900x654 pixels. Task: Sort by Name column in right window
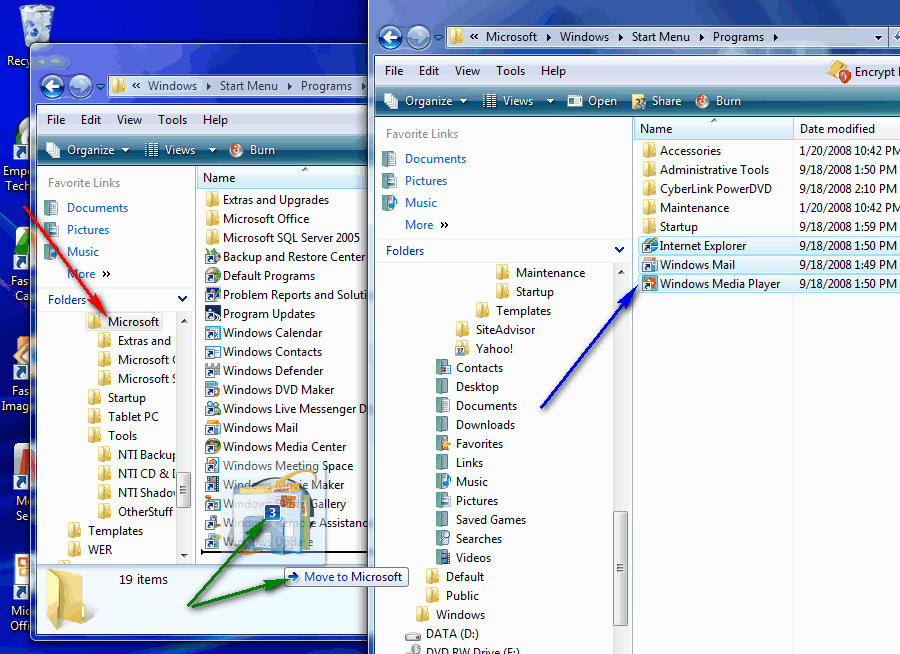(713, 129)
